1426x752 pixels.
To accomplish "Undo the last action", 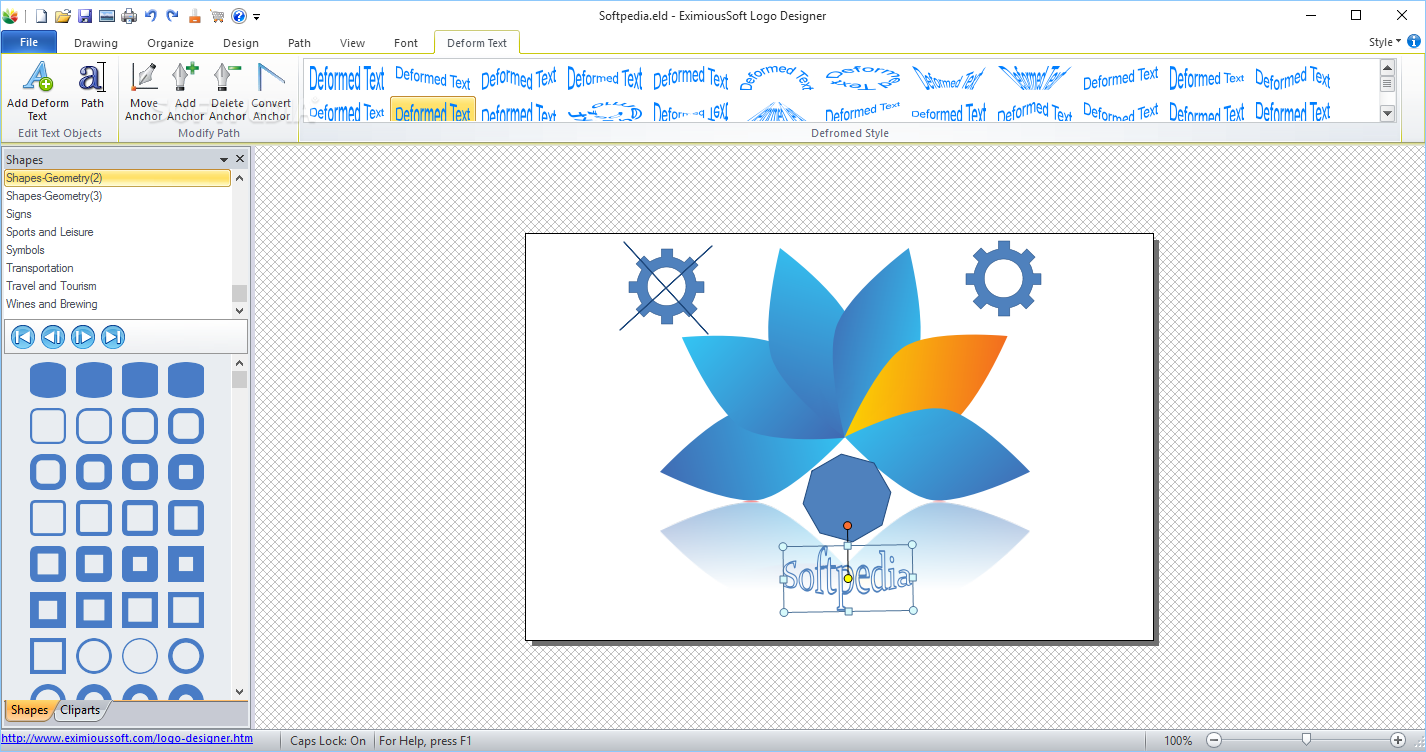I will 151,16.
